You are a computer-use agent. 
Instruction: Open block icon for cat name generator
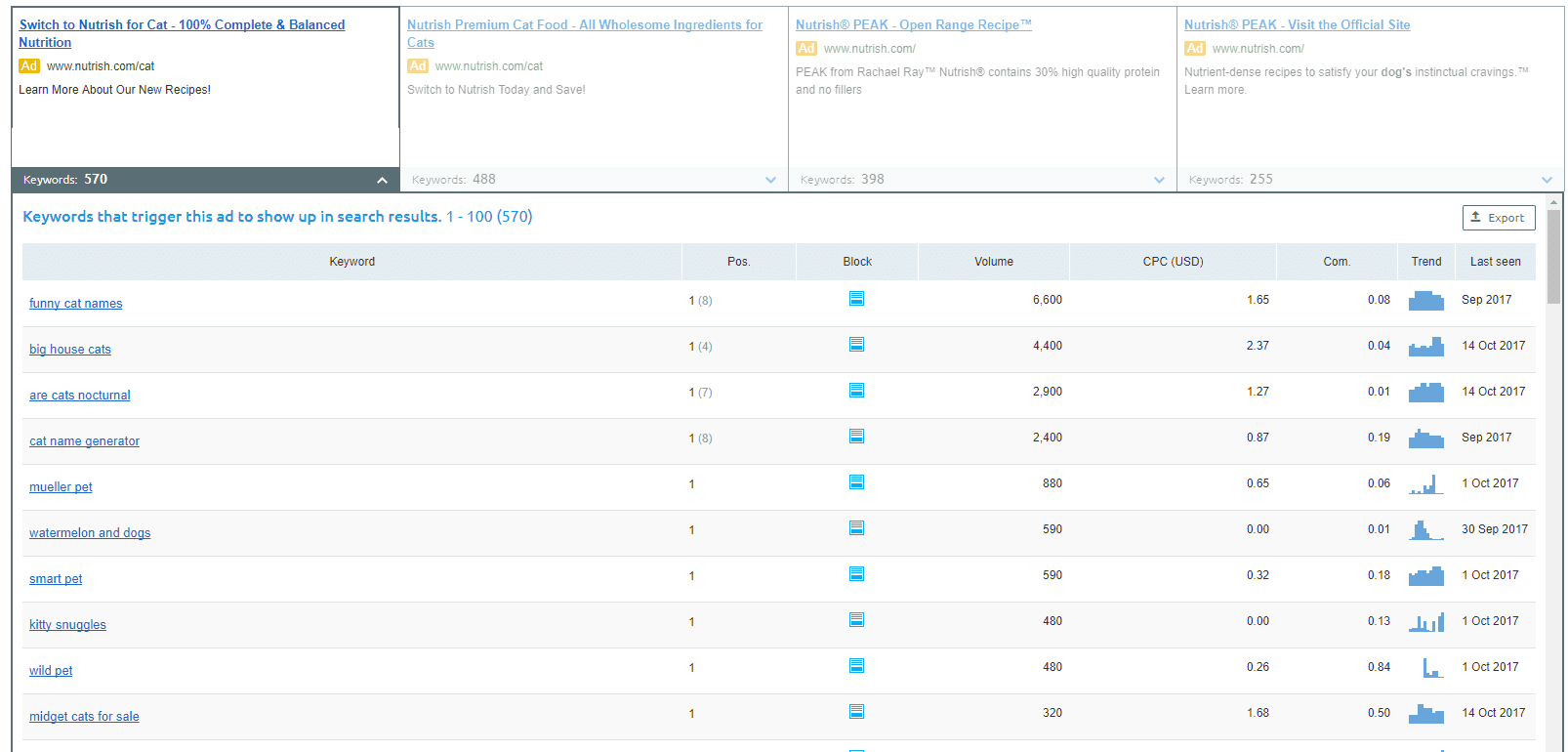pos(856,437)
